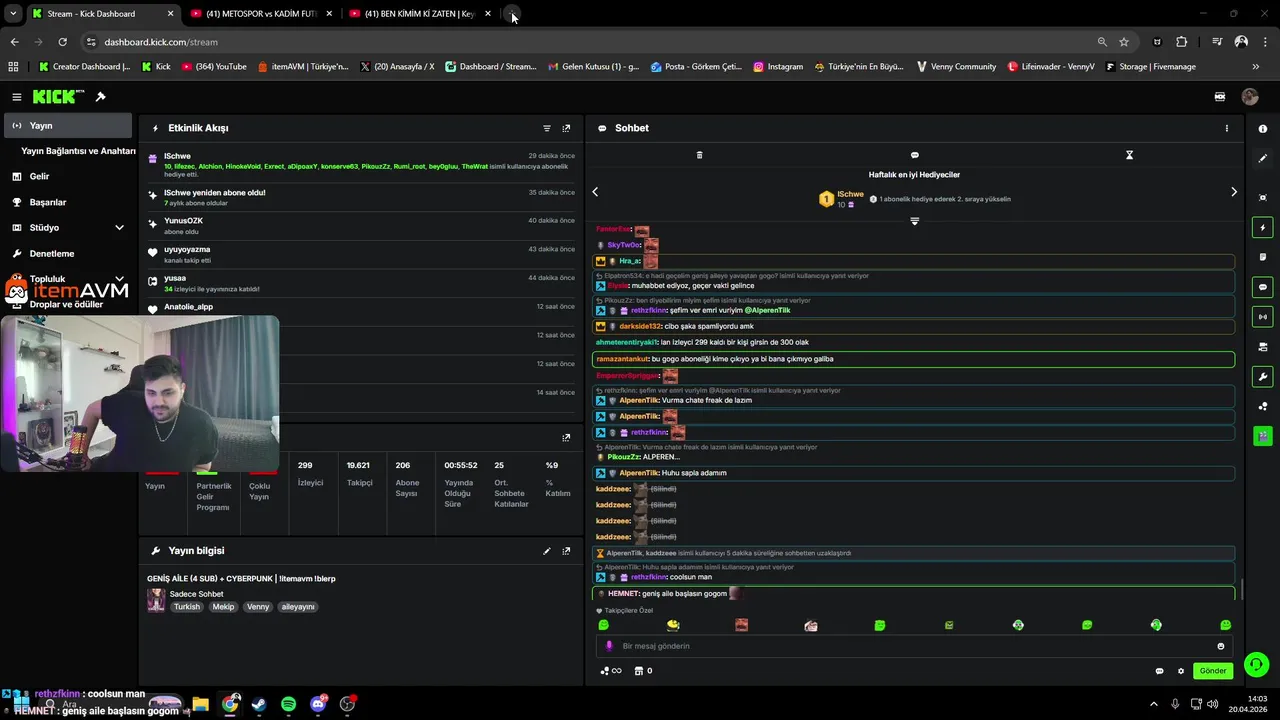
Task: Show more bookmarks with the chevron
Action: [x=1256, y=67]
